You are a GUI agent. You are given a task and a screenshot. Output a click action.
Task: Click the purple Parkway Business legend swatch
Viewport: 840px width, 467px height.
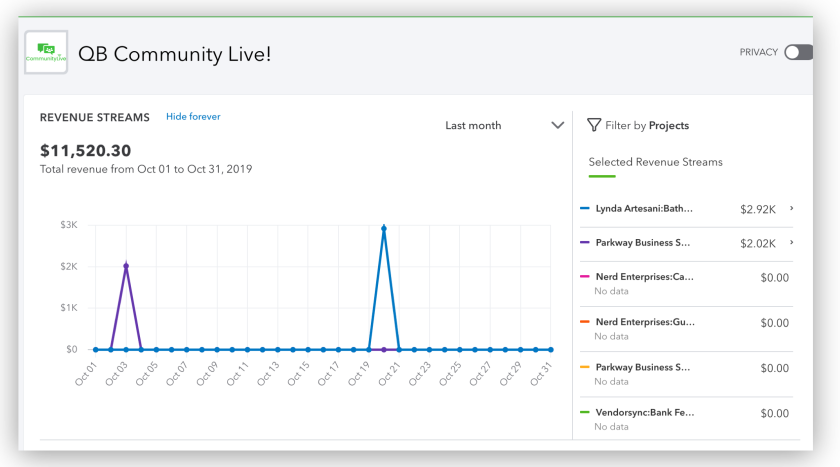584,243
